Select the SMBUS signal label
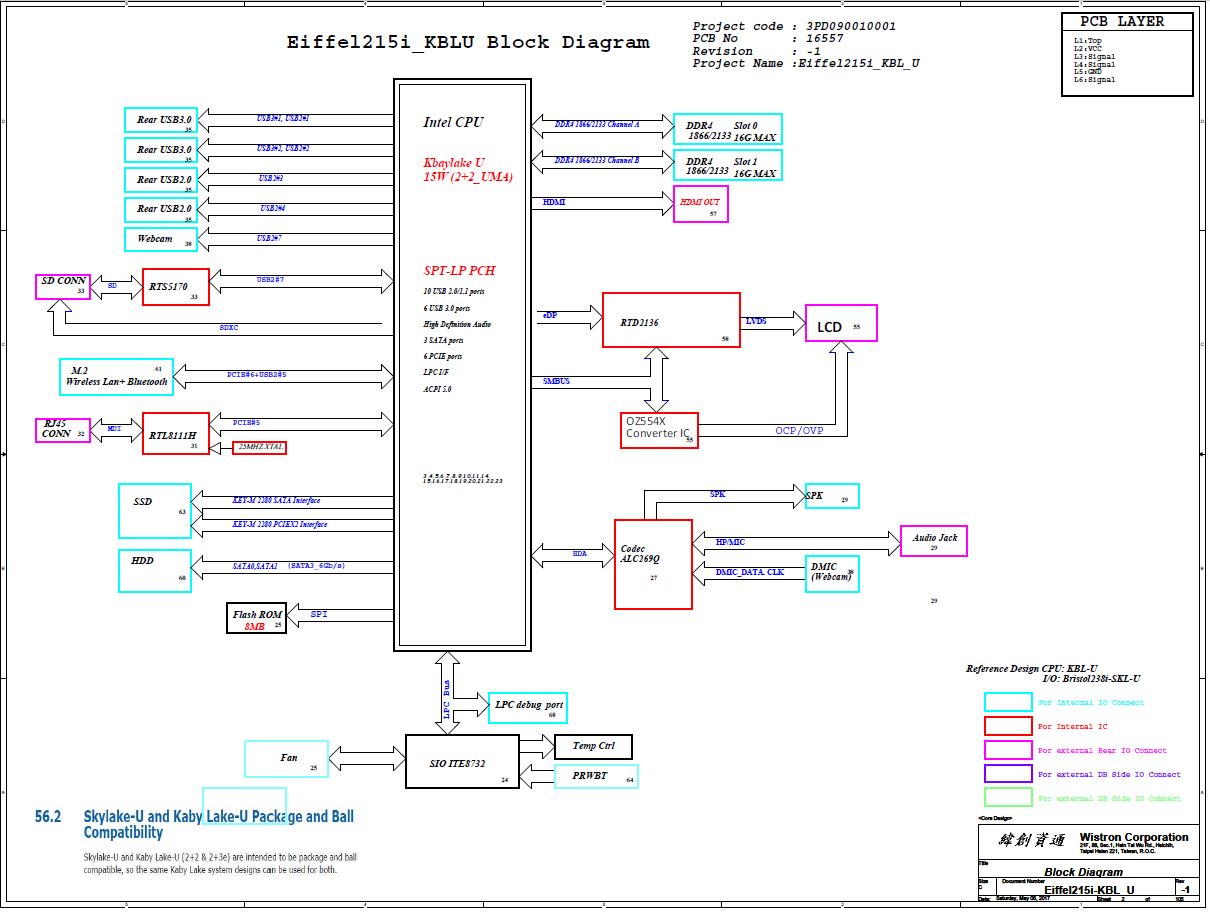1210x913 pixels. (556, 381)
